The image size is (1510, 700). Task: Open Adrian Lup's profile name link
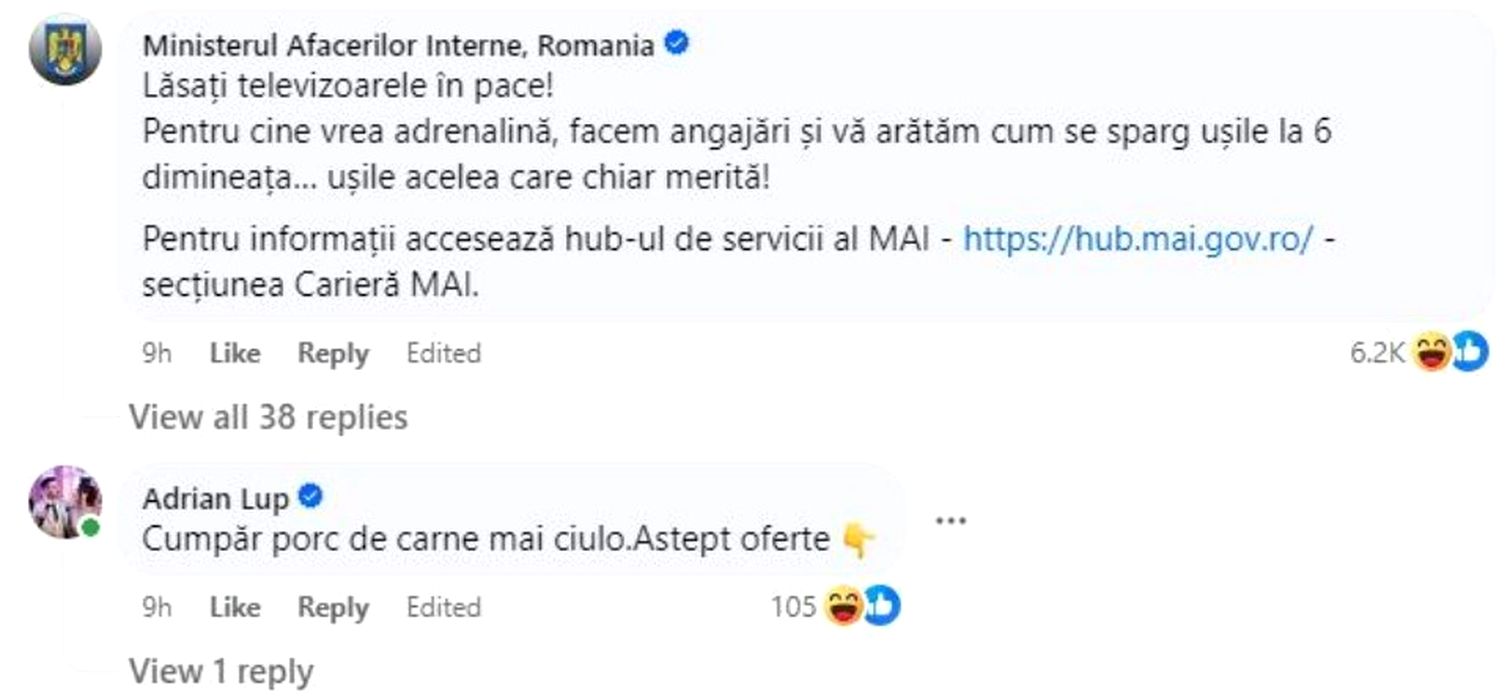pyautogui.click(x=215, y=498)
